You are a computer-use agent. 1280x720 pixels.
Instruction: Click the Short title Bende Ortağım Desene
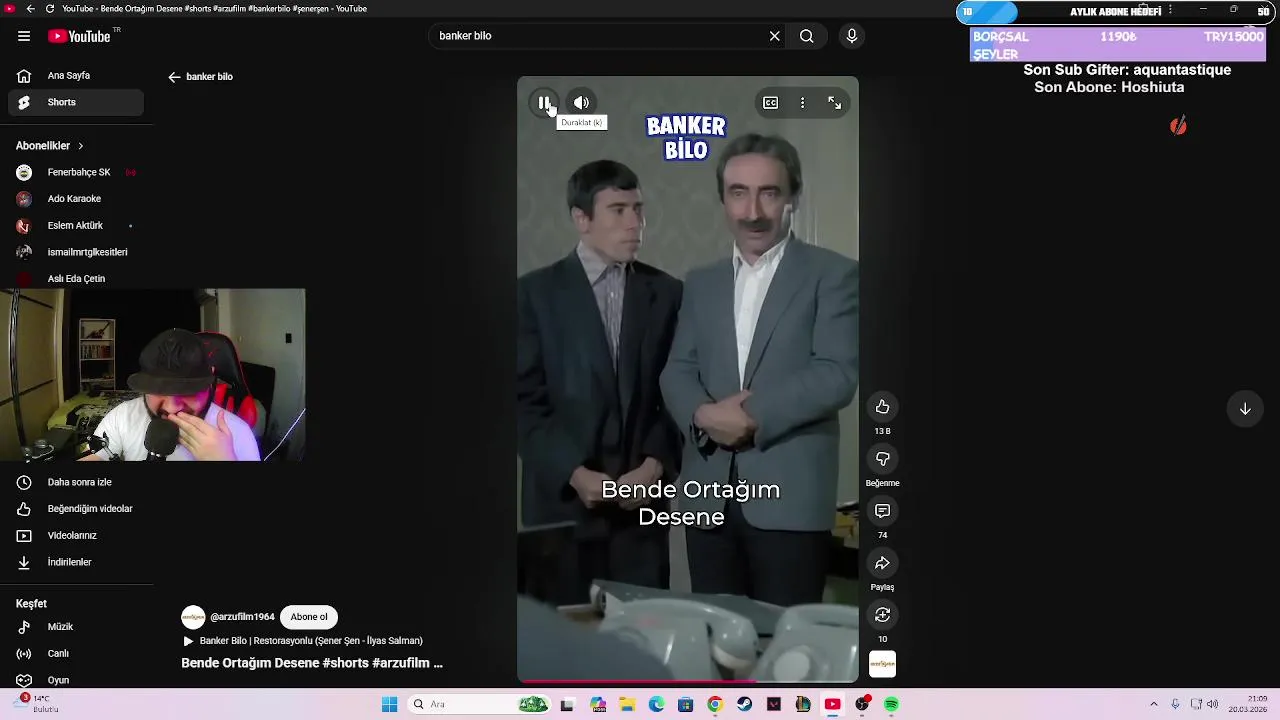tap(312, 663)
